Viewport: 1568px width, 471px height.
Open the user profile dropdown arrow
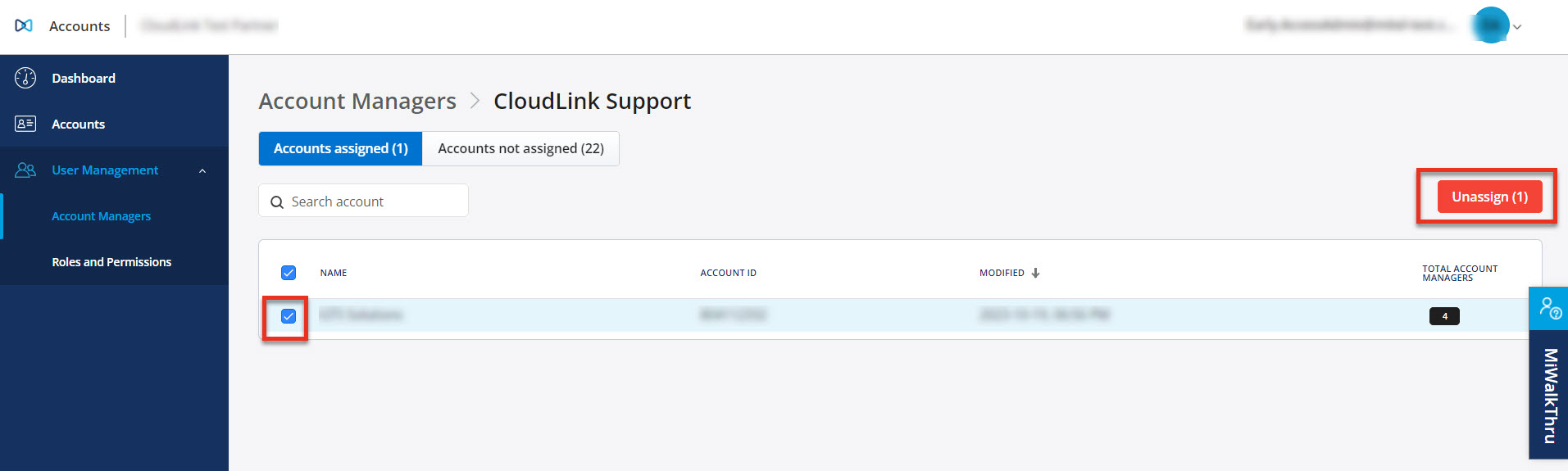pos(1517,27)
